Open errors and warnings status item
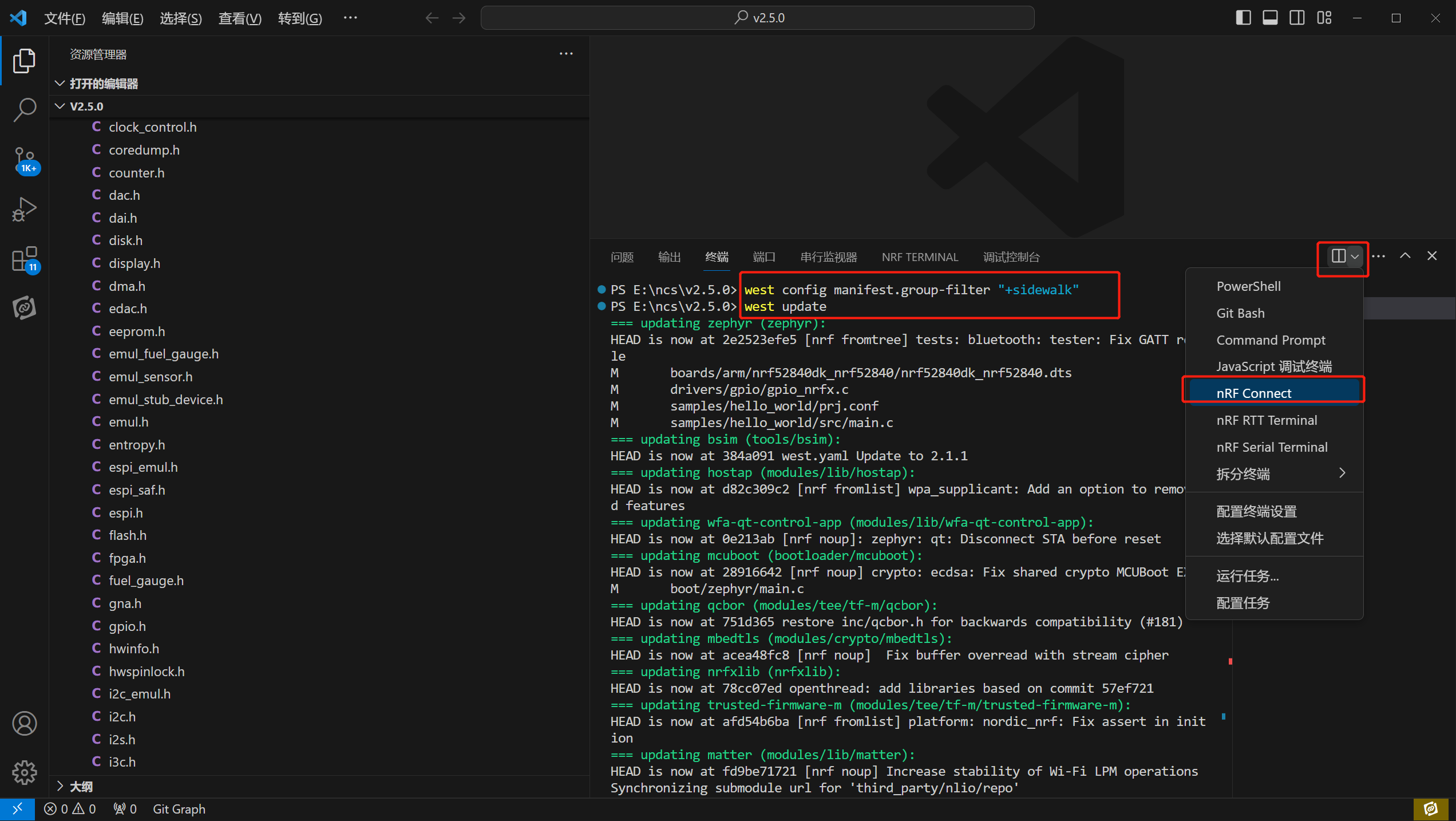The image size is (1456, 821). (x=70, y=809)
